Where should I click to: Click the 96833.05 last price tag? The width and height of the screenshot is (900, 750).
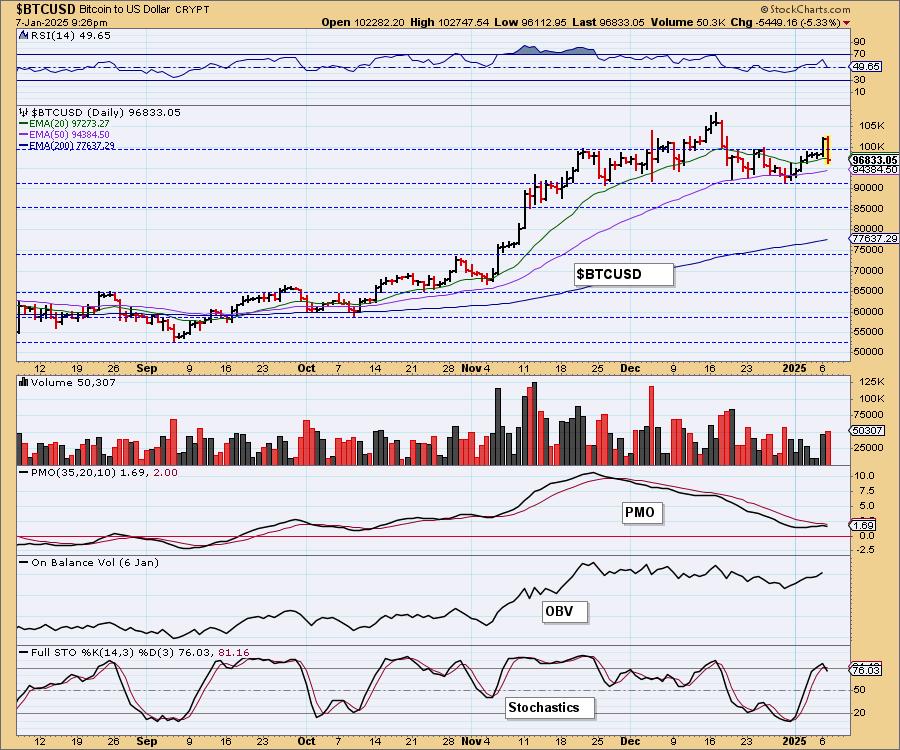click(x=875, y=161)
